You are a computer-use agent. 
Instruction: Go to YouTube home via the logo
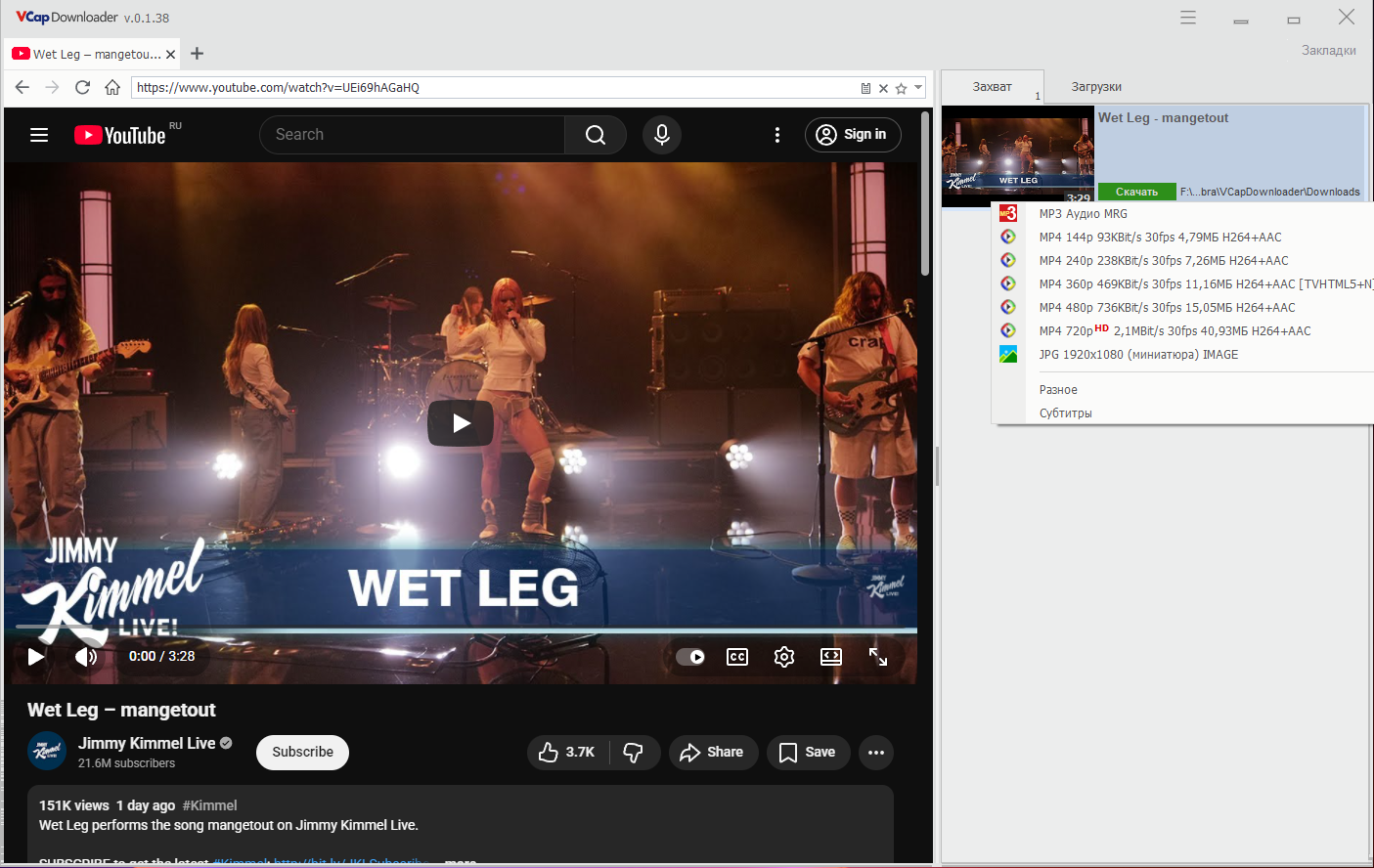(x=120, y=135)
